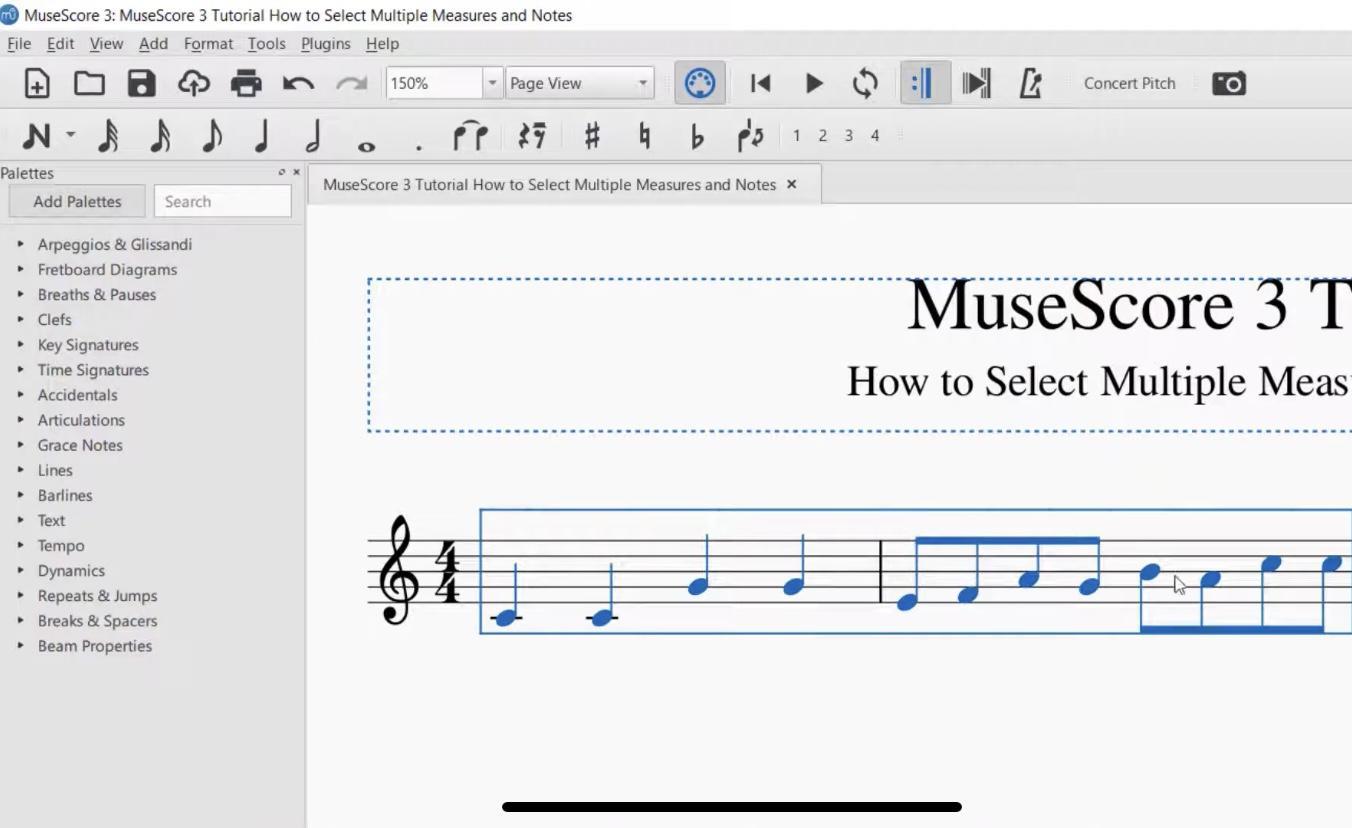Toggle the metronome icon

tap(1030, 83)
